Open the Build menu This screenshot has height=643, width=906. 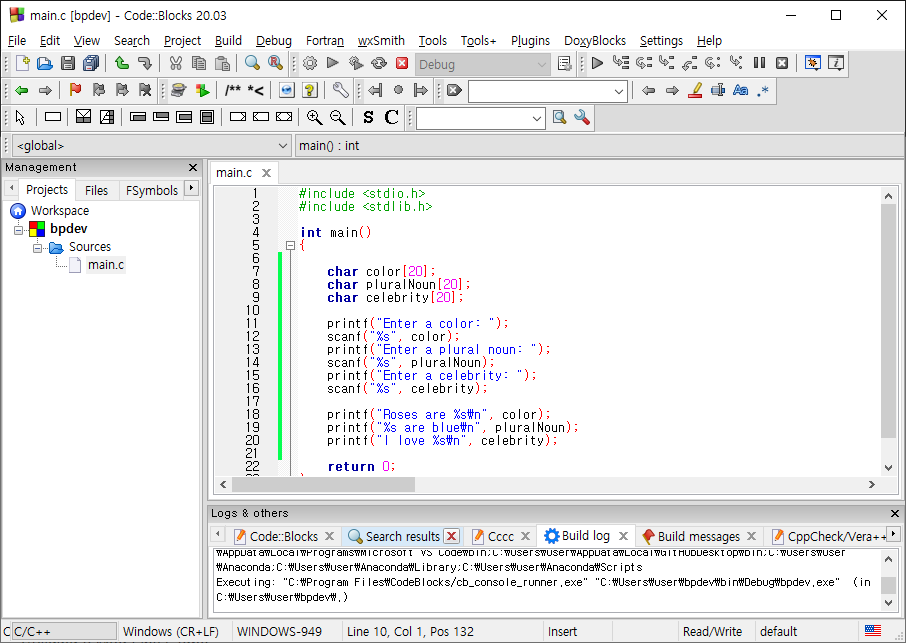228,40
